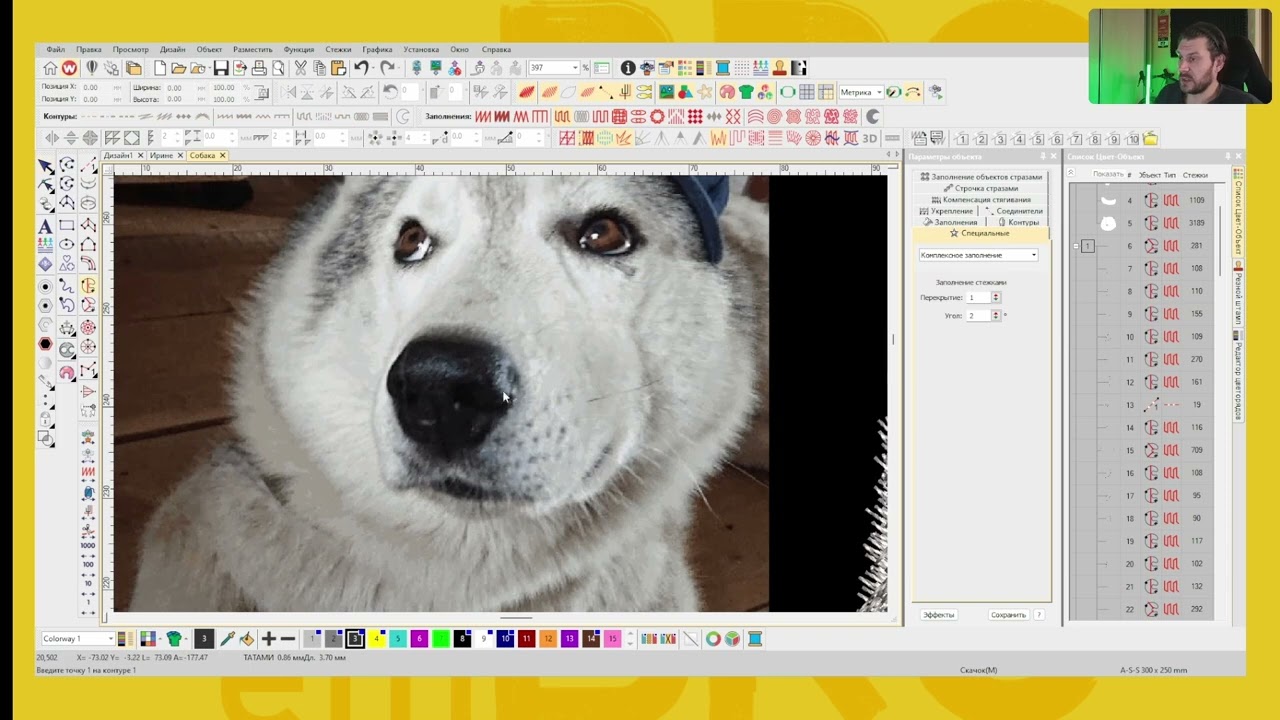Click the 3D stitch effect icon
1280x720 pixels.
870,138
